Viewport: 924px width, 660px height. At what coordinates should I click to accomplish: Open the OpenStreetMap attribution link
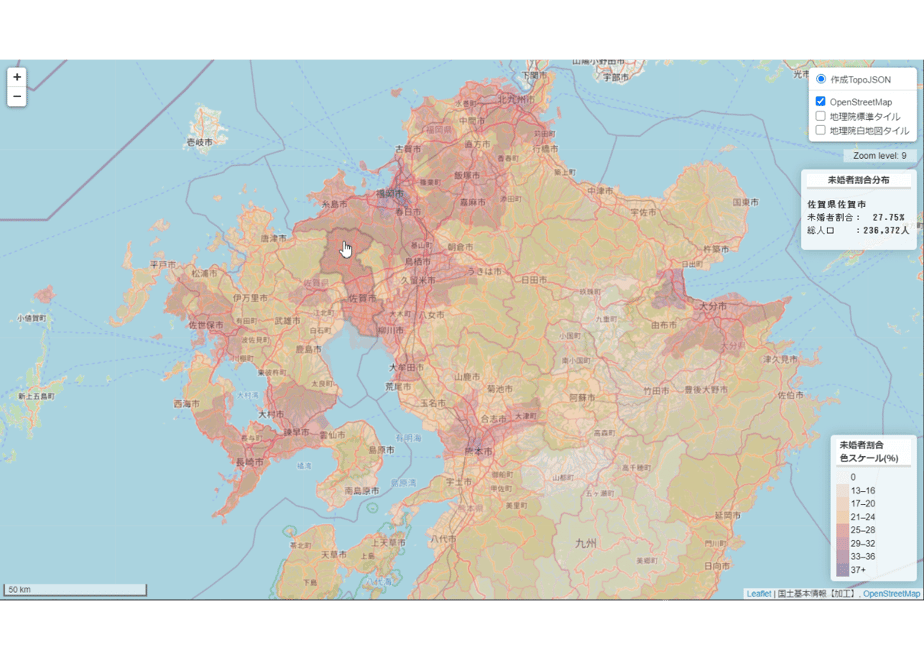click(x=891, y=593)
